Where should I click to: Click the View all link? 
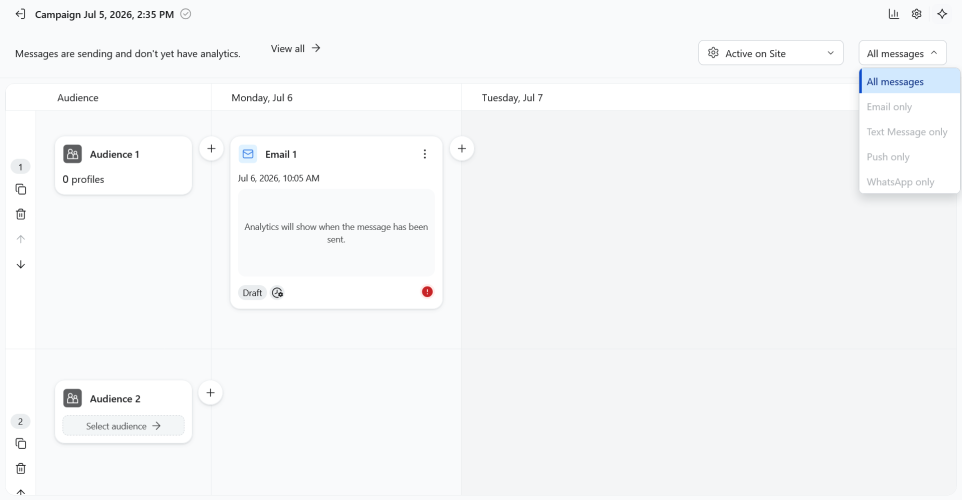pos(296,48)
